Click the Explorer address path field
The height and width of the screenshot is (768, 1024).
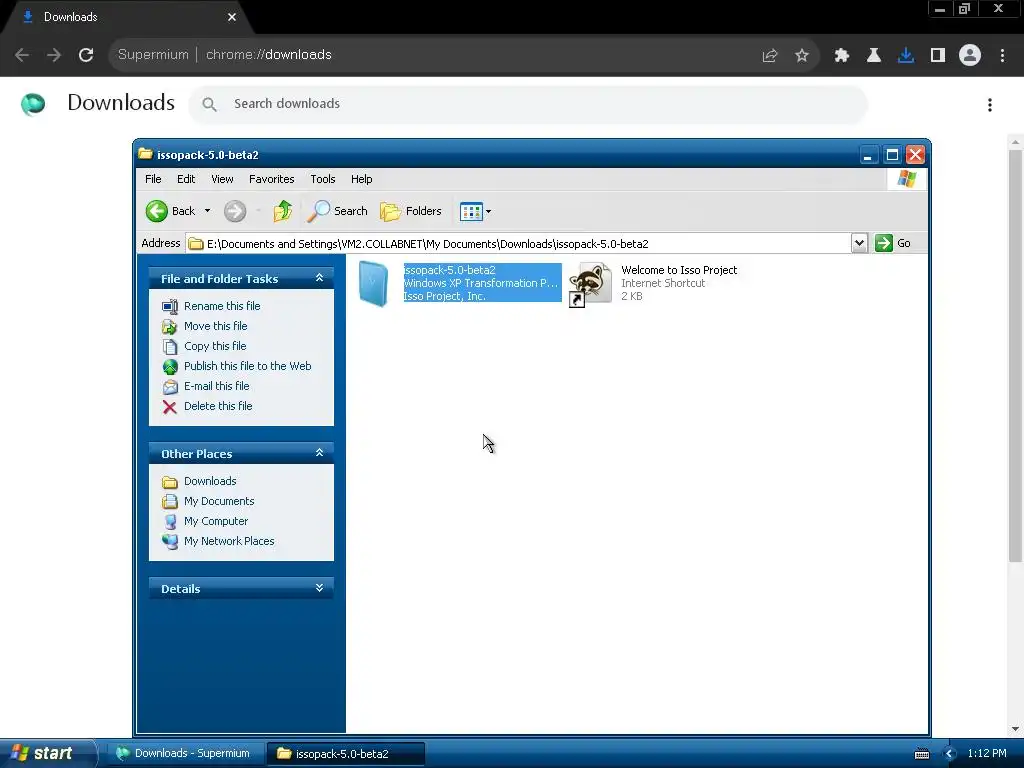pyautogui.click(x=519, y=244)
